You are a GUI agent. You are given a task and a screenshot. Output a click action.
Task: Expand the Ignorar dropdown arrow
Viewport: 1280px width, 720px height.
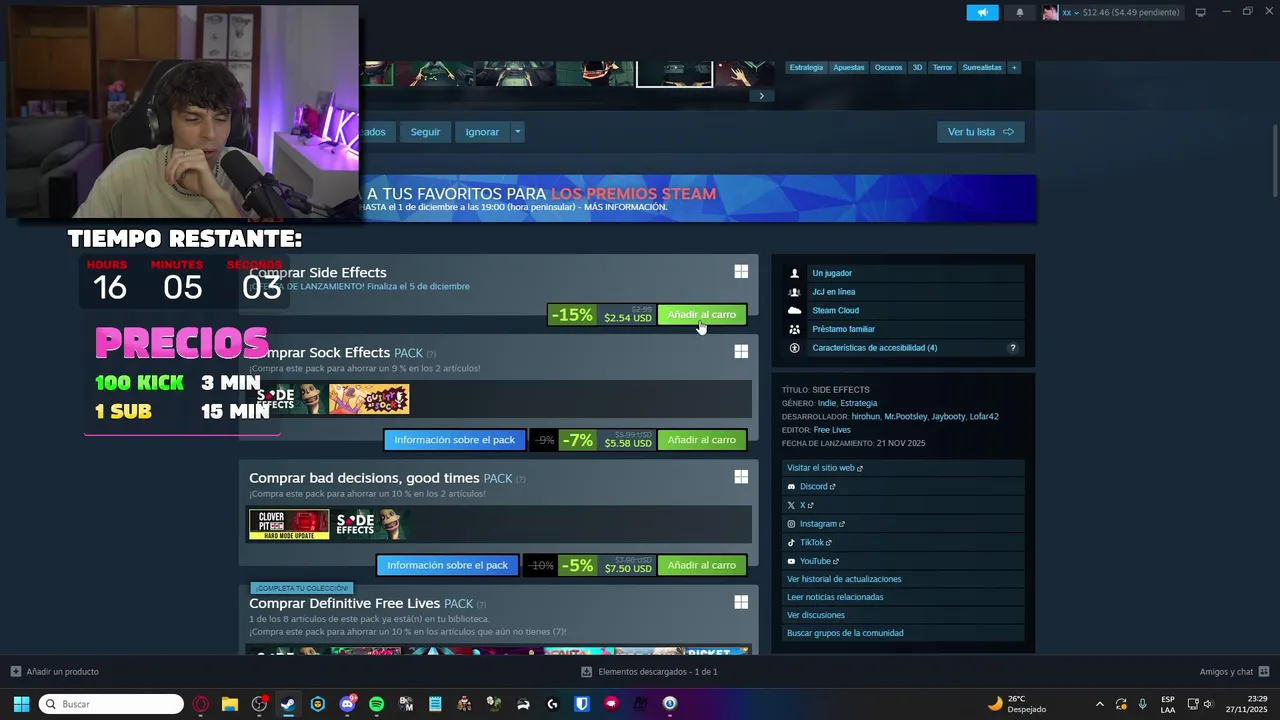(x=517, y=132)
